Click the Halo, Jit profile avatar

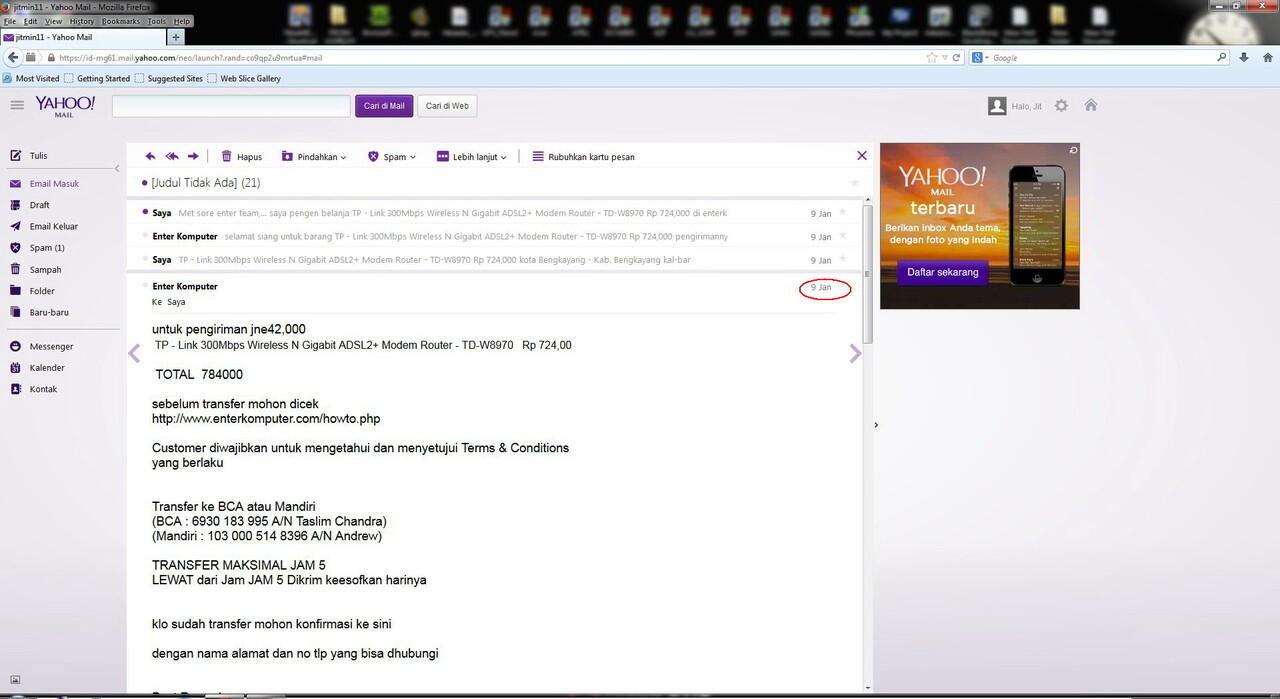coord(997,106)
